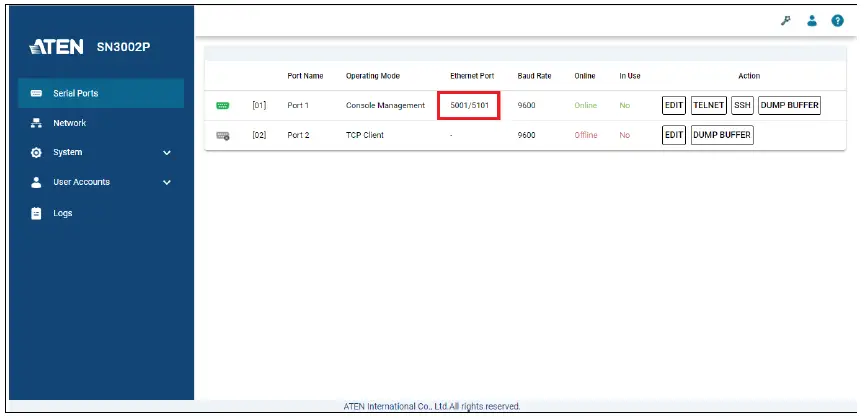Click the Logs clipboard icon
Viewport: 864px width, 419px height.
click(36, 213)
